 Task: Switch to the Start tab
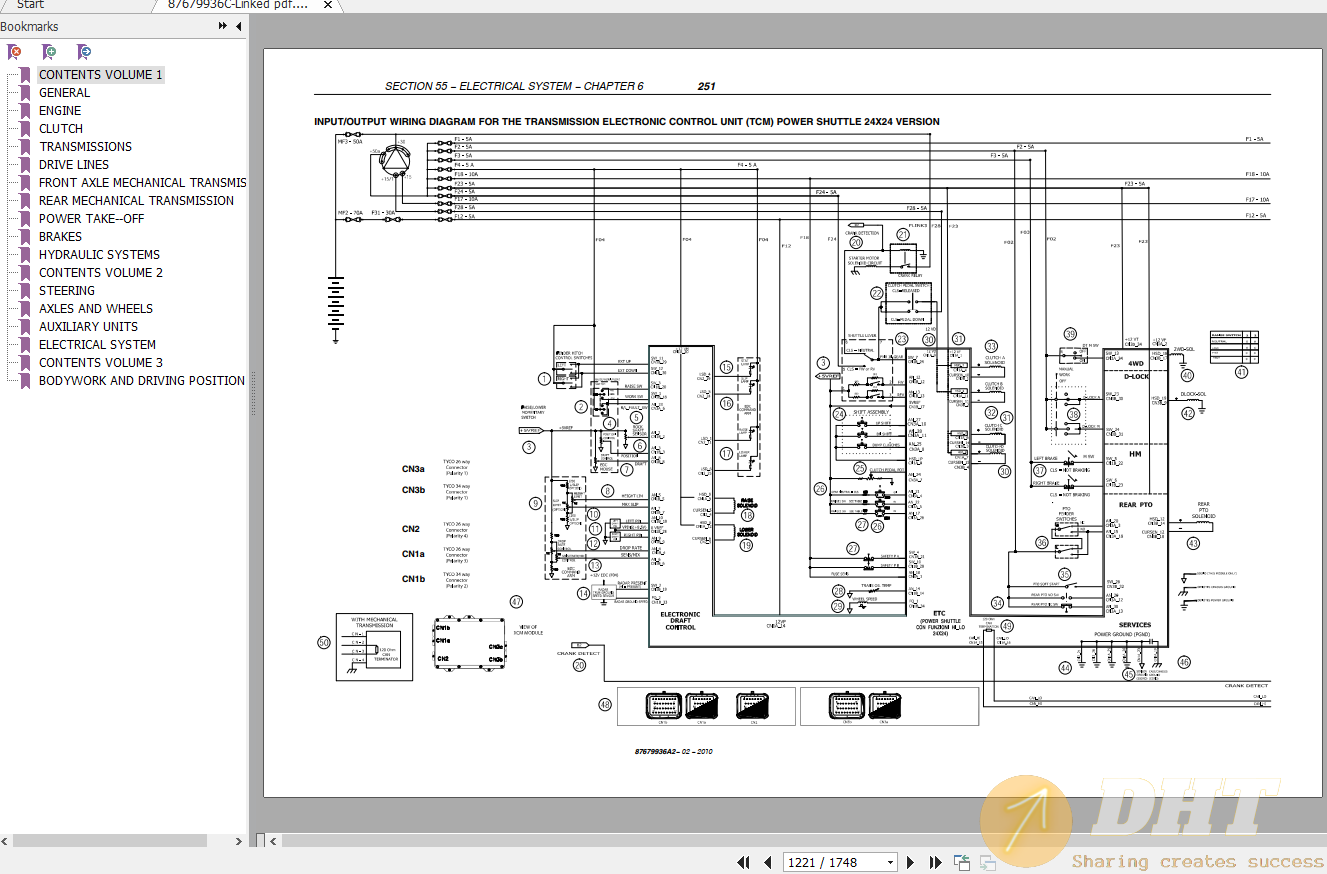[30, 5]
